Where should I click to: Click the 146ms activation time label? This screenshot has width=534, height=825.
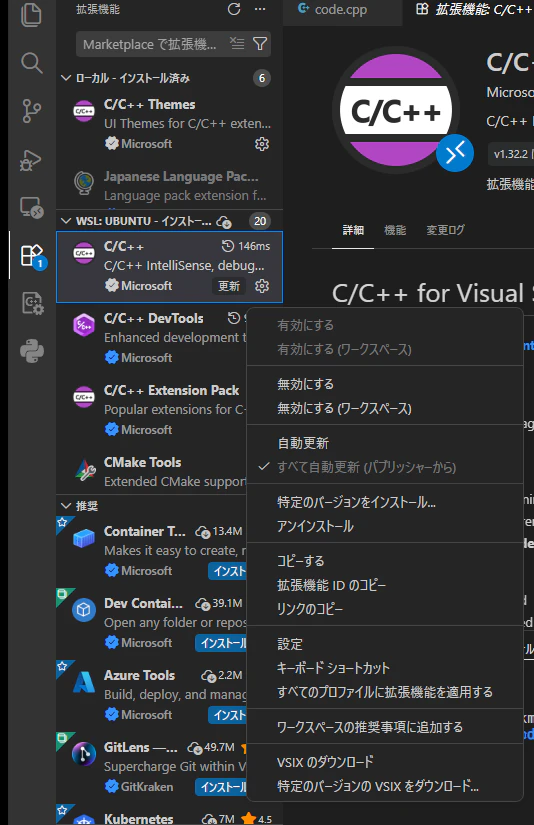click(x=246, y=246)
